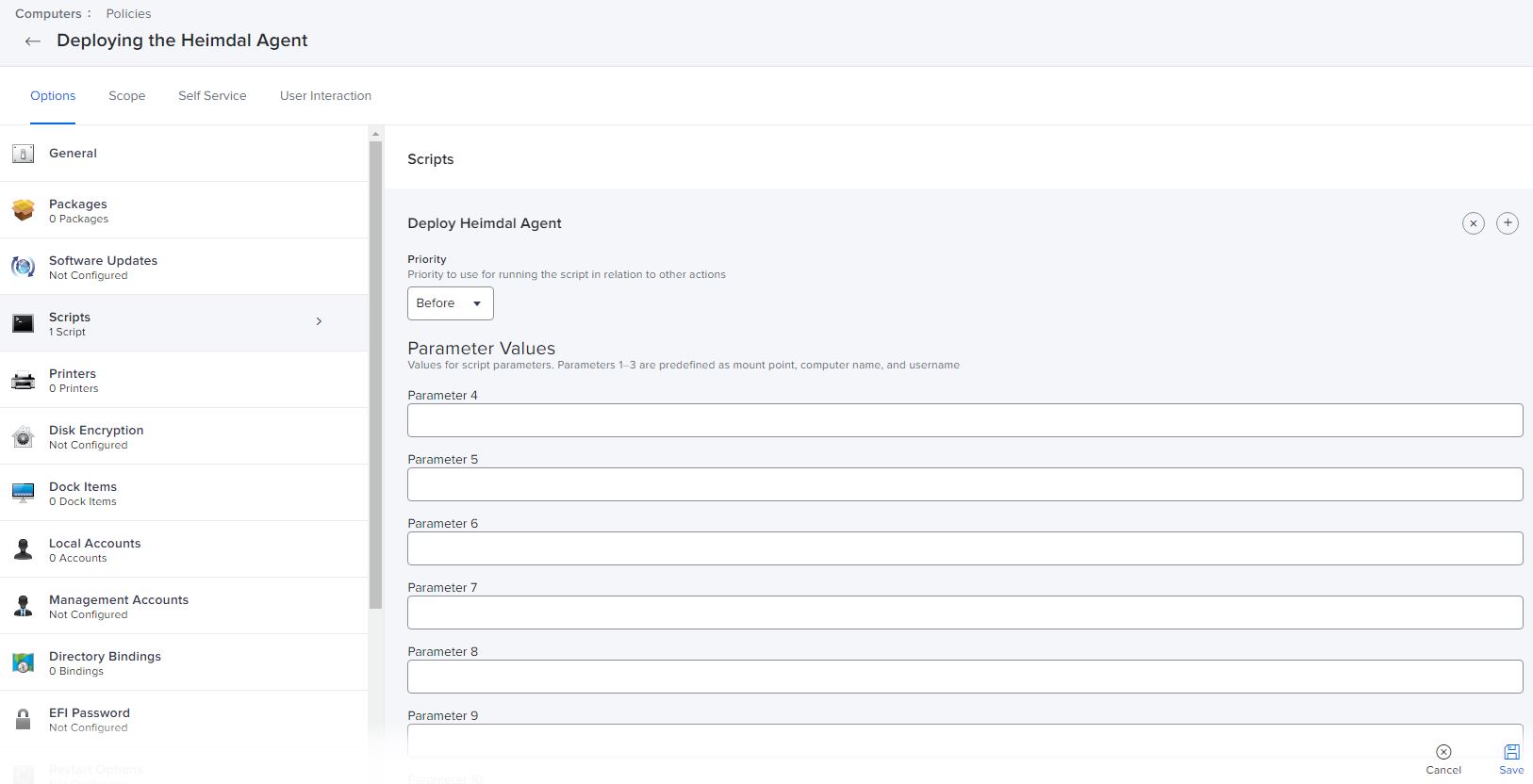Select the Packages box icon

click(x=24, y=210)
